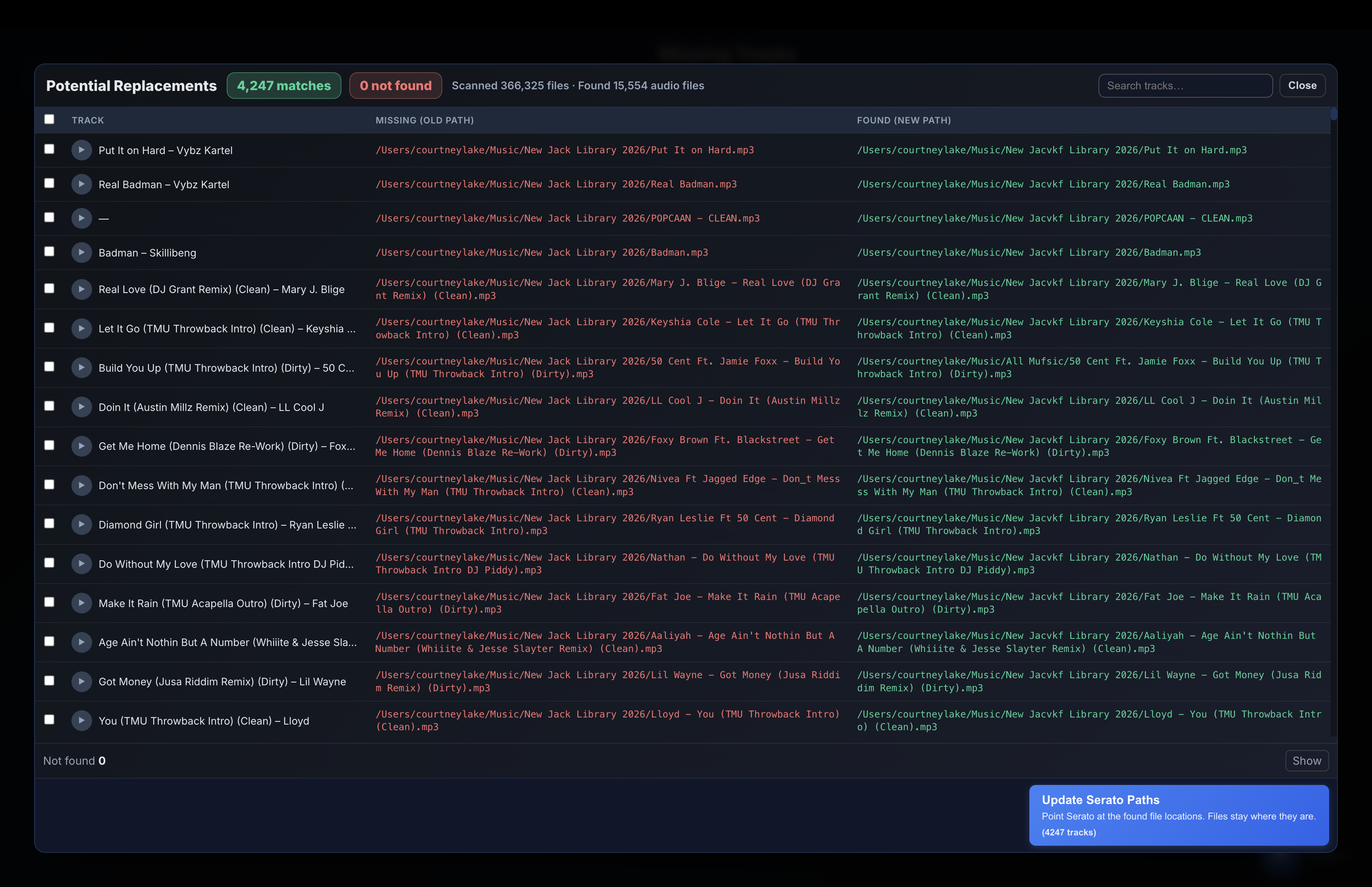Preview "Diamond Girl" by Ryan Leslie
Image resolution: width=1372 pixels, height=887 pixels.
click(81, 524)
